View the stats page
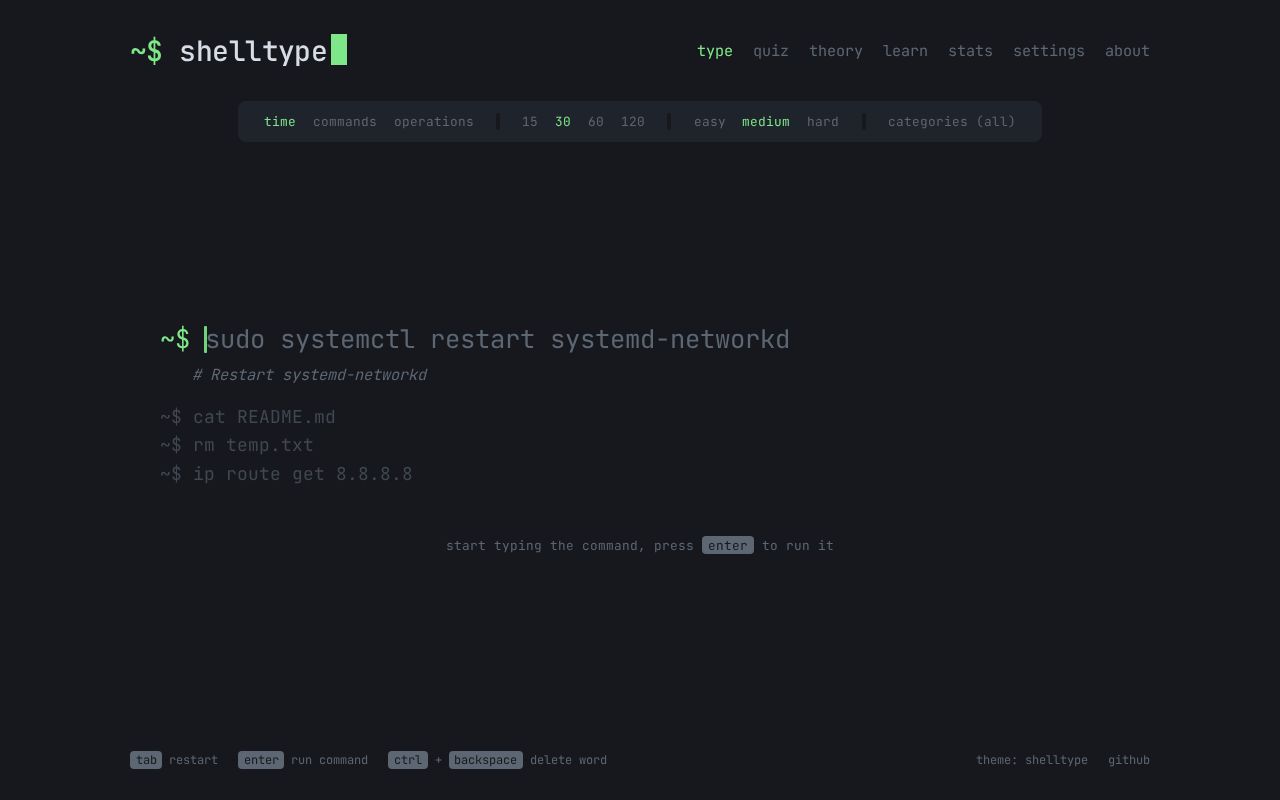The image size is (1280, 800). coord(970,51)
